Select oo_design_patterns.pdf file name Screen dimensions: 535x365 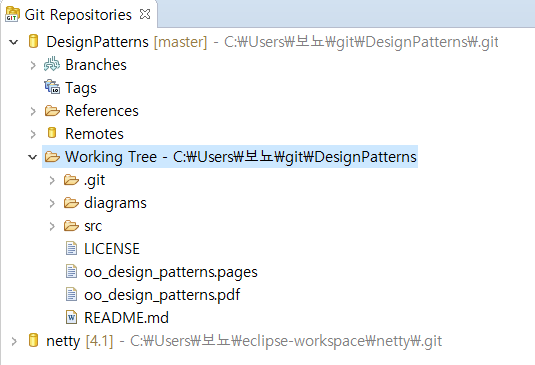pos(162,295)
